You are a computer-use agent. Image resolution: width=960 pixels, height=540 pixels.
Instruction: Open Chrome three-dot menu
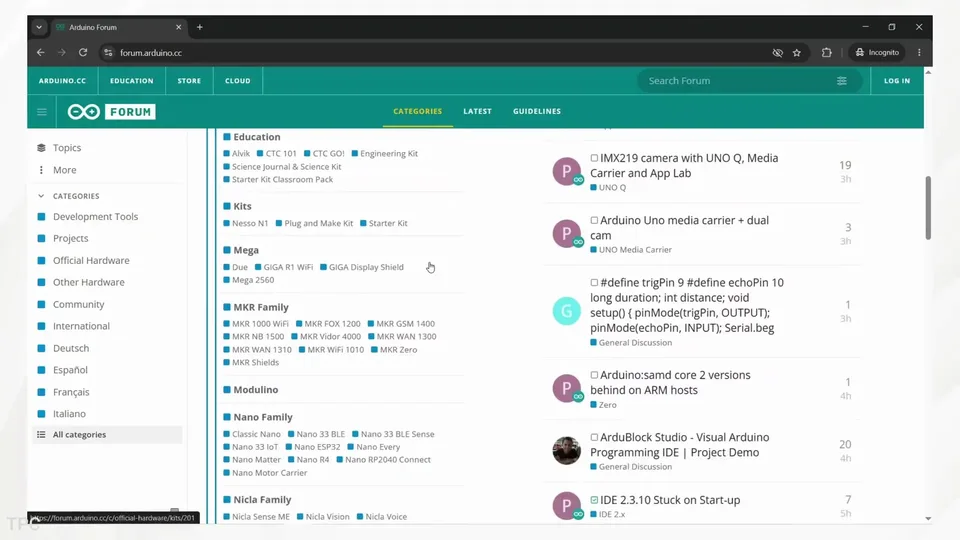(x=919, y=53)
